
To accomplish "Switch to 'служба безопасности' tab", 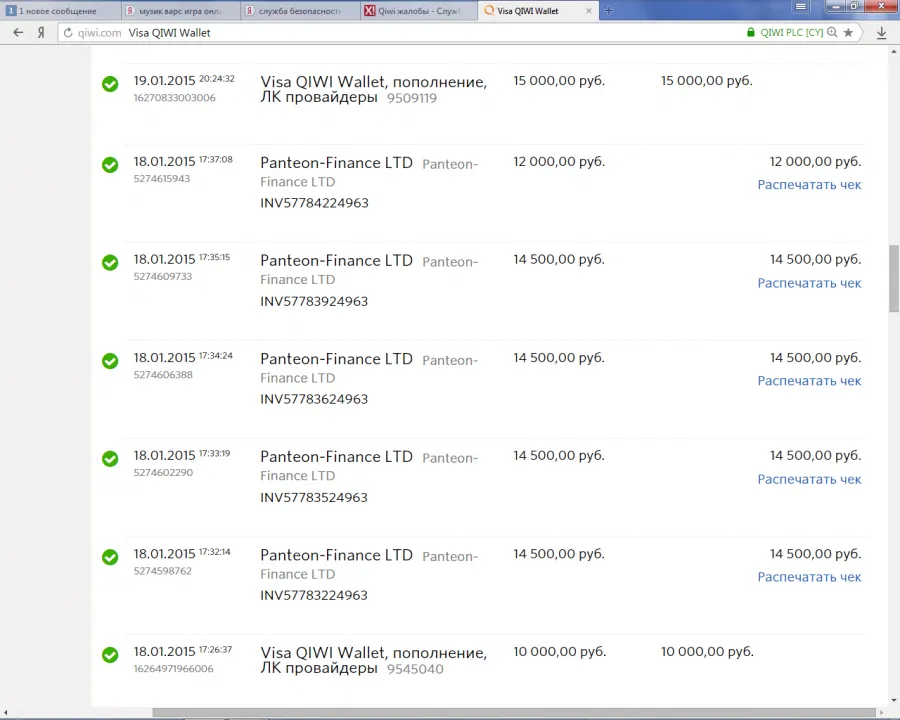I will (x=300, y=11).
